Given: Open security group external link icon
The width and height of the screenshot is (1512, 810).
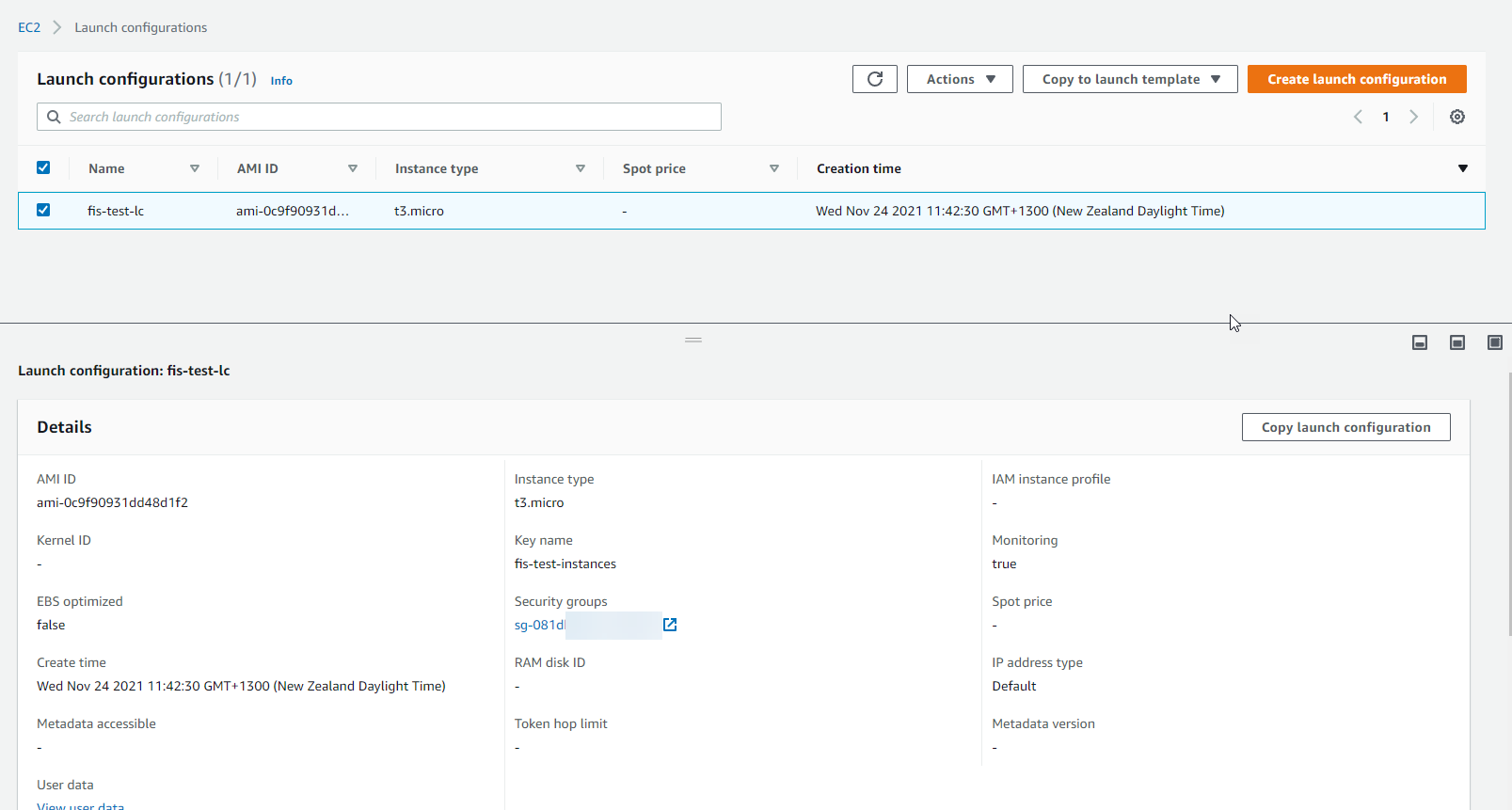Looking at the screenshot, I should (670, 625).
